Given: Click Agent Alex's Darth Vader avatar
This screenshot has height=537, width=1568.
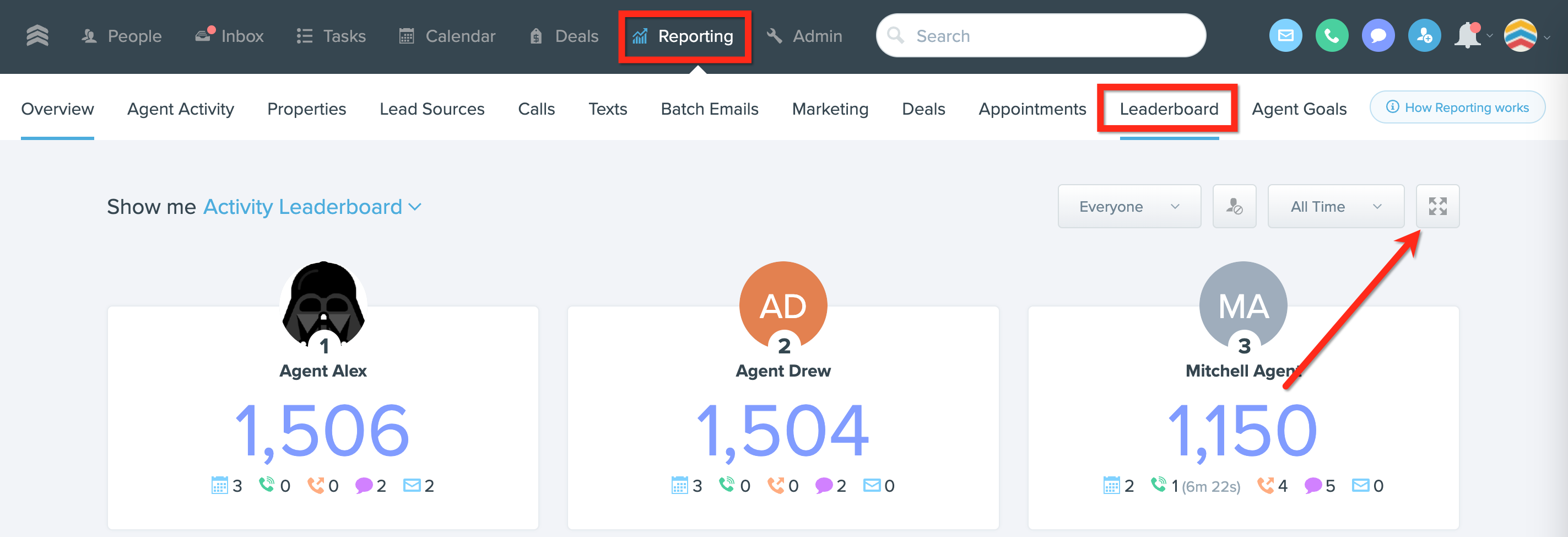Looking at the screenshot, I should 323,303.
